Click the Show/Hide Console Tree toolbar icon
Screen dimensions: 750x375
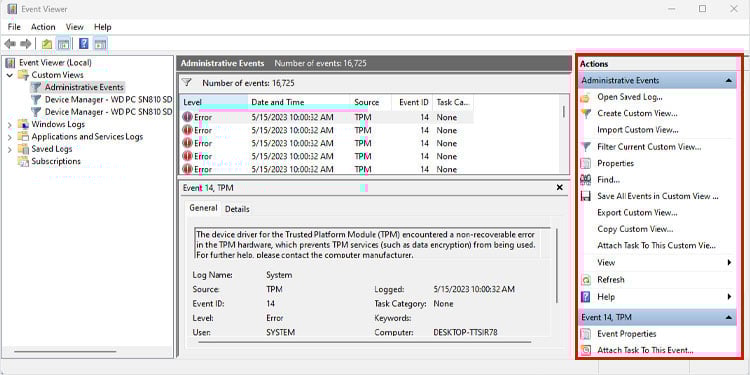(x=63, y=44)
